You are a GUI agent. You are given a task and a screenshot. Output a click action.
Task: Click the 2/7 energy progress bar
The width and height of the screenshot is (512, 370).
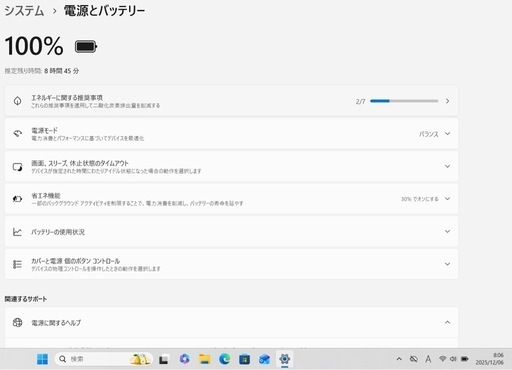(404, 101)
